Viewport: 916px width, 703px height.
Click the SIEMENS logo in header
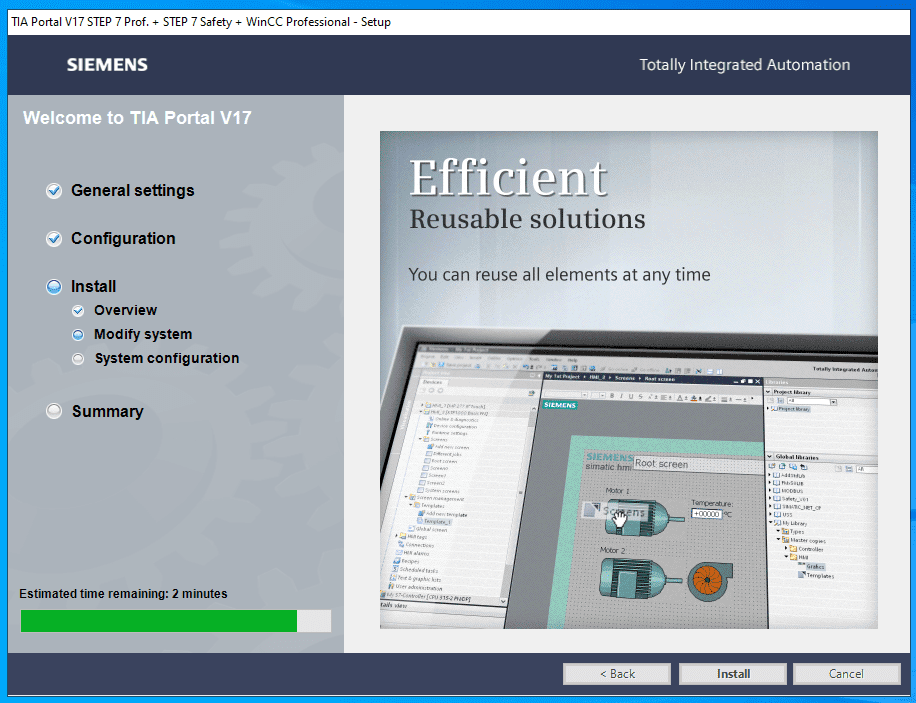pos(107,65)
